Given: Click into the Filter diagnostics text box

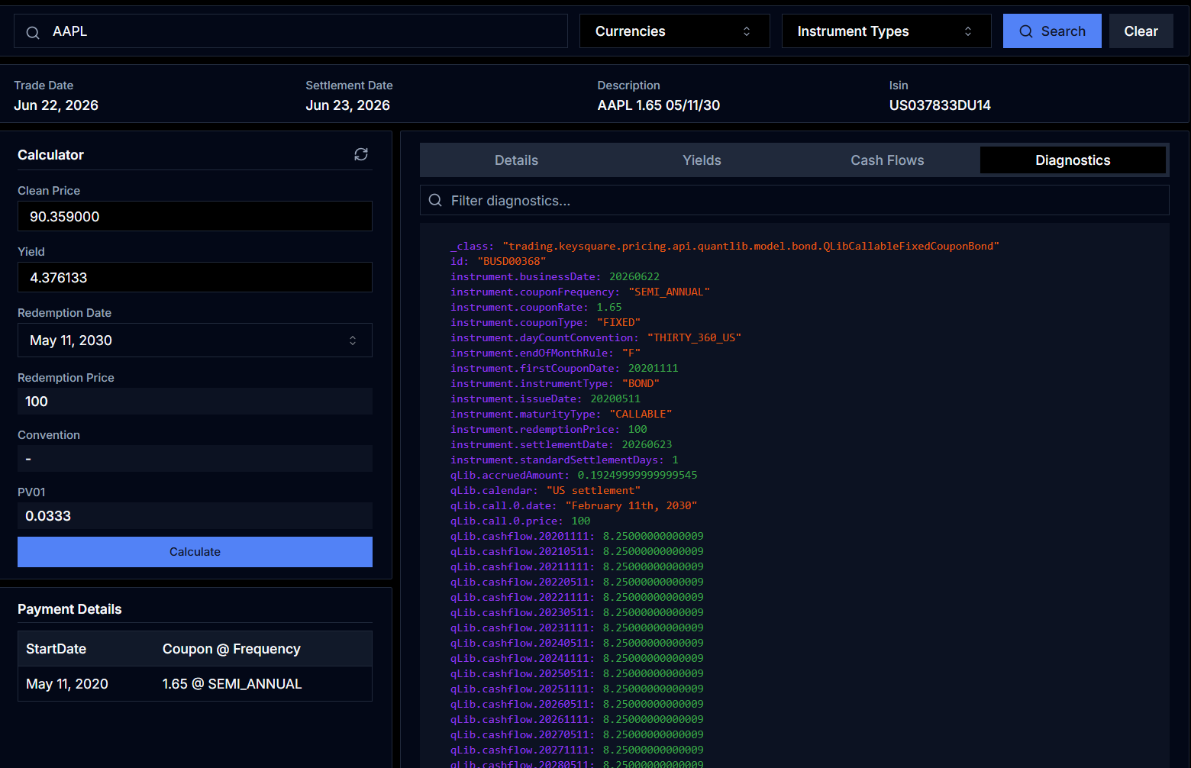Looking at the screenshot, I should [795, 201].
